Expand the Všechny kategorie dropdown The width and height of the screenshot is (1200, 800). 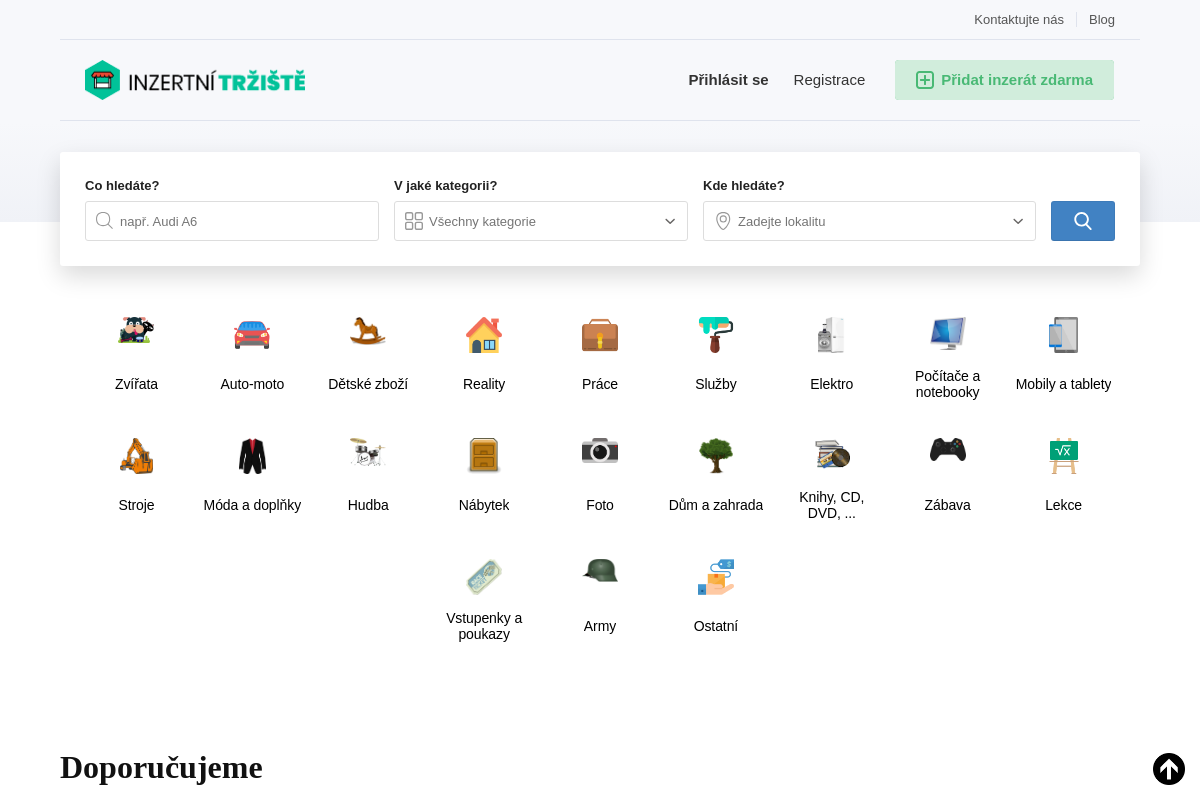pos(541,221)
